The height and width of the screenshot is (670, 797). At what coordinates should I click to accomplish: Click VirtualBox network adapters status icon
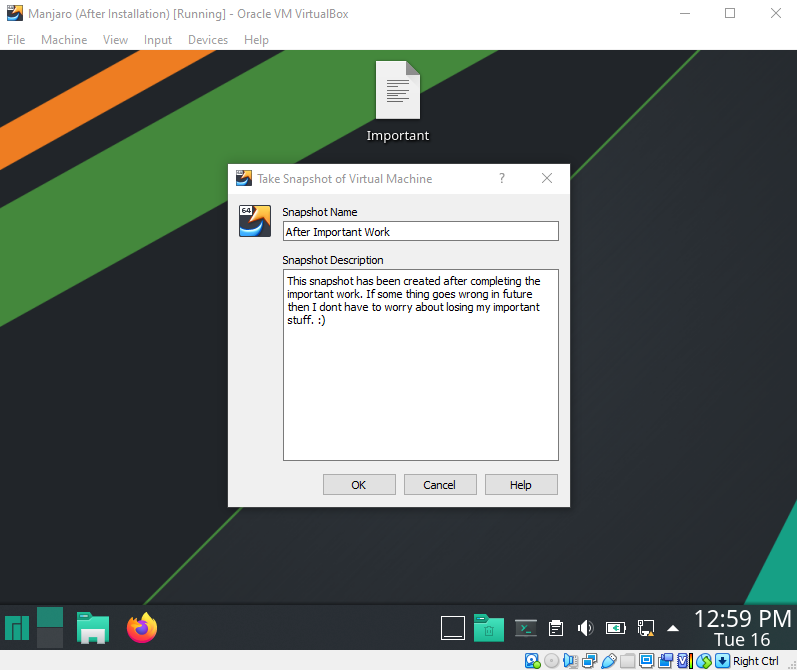[x=590, y=661]
